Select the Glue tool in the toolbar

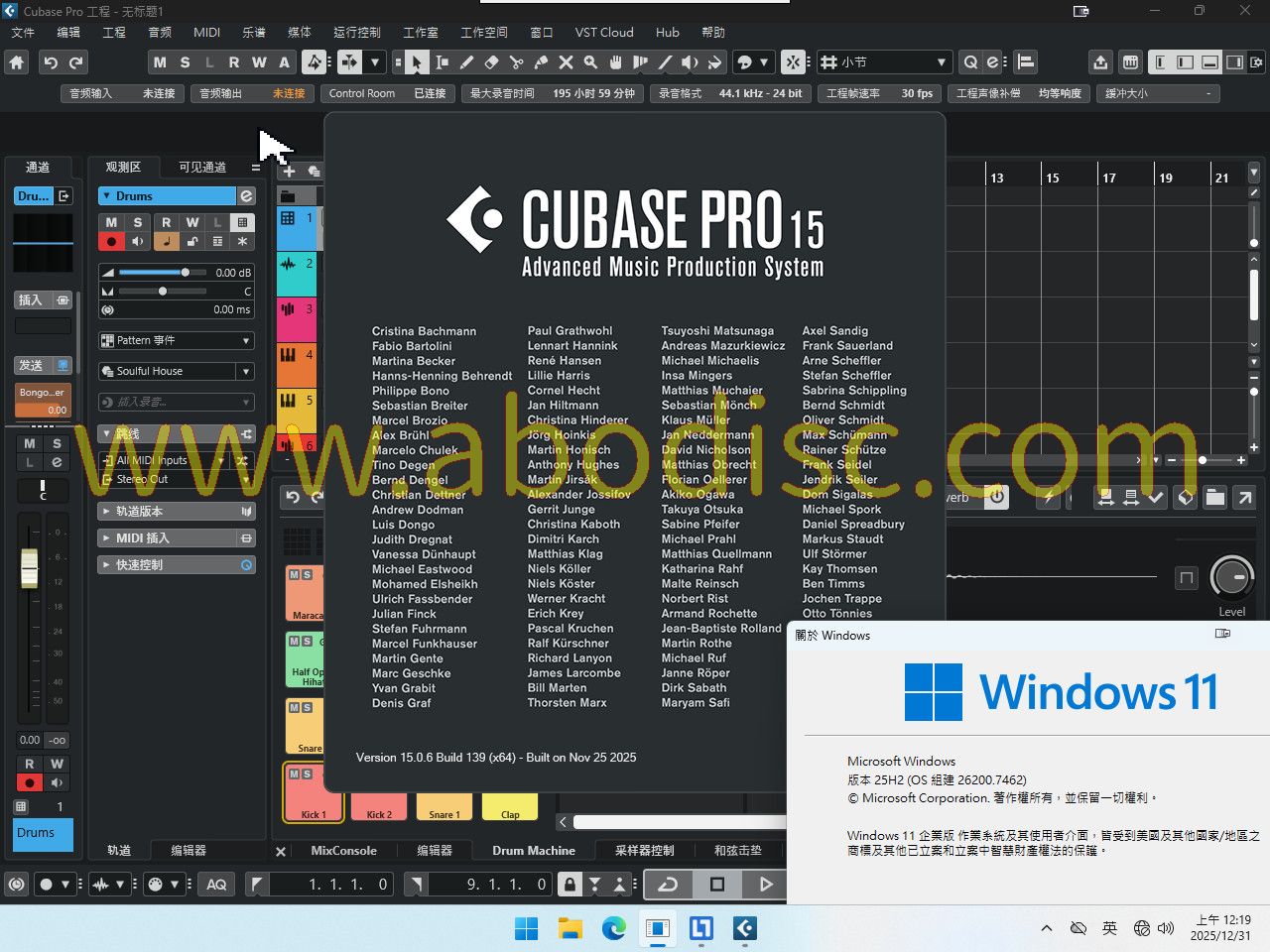[541, 62]
